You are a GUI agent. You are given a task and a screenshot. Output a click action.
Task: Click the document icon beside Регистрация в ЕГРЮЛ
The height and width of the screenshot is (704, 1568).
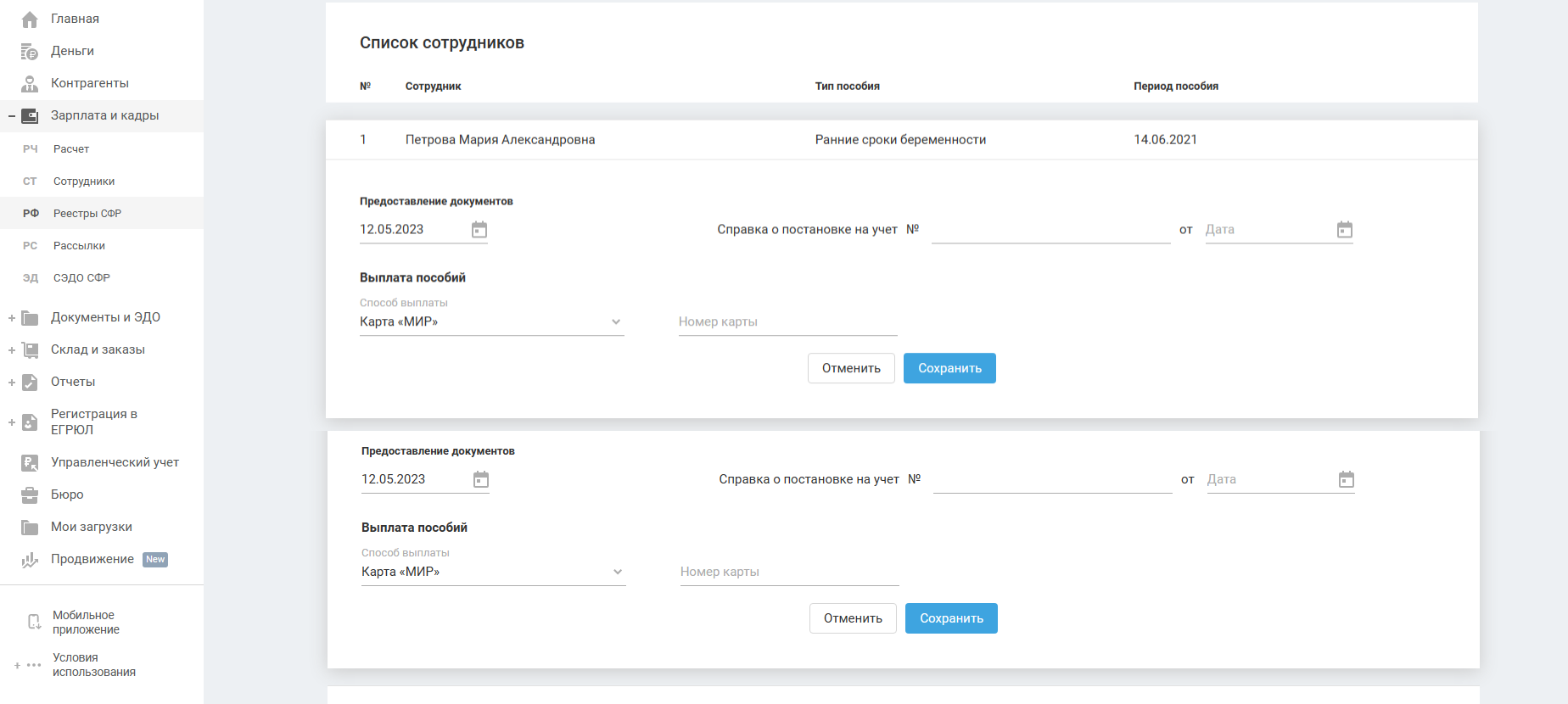[30, 422]
